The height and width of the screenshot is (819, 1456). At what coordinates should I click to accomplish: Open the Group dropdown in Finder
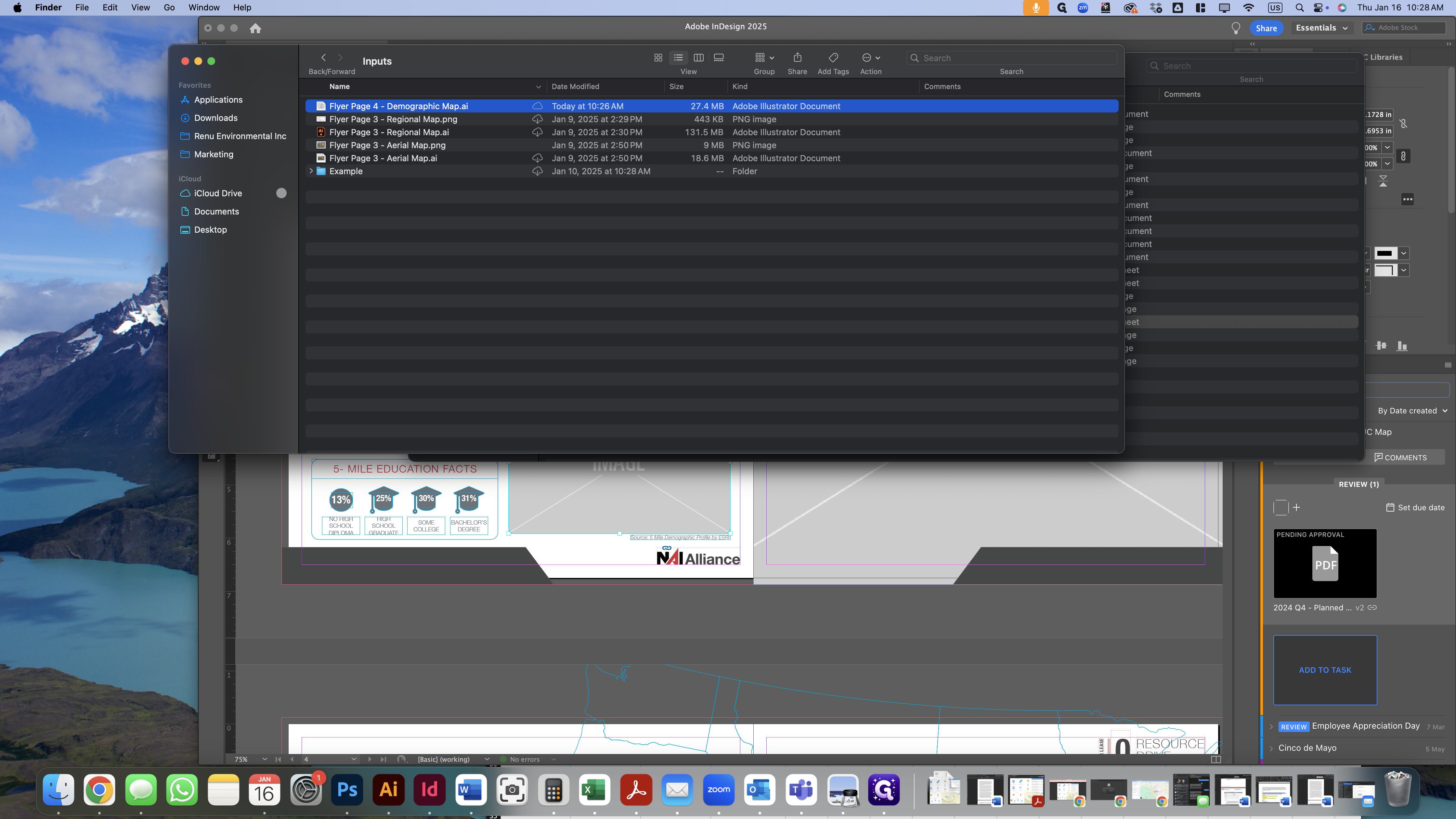coord(764,58)
